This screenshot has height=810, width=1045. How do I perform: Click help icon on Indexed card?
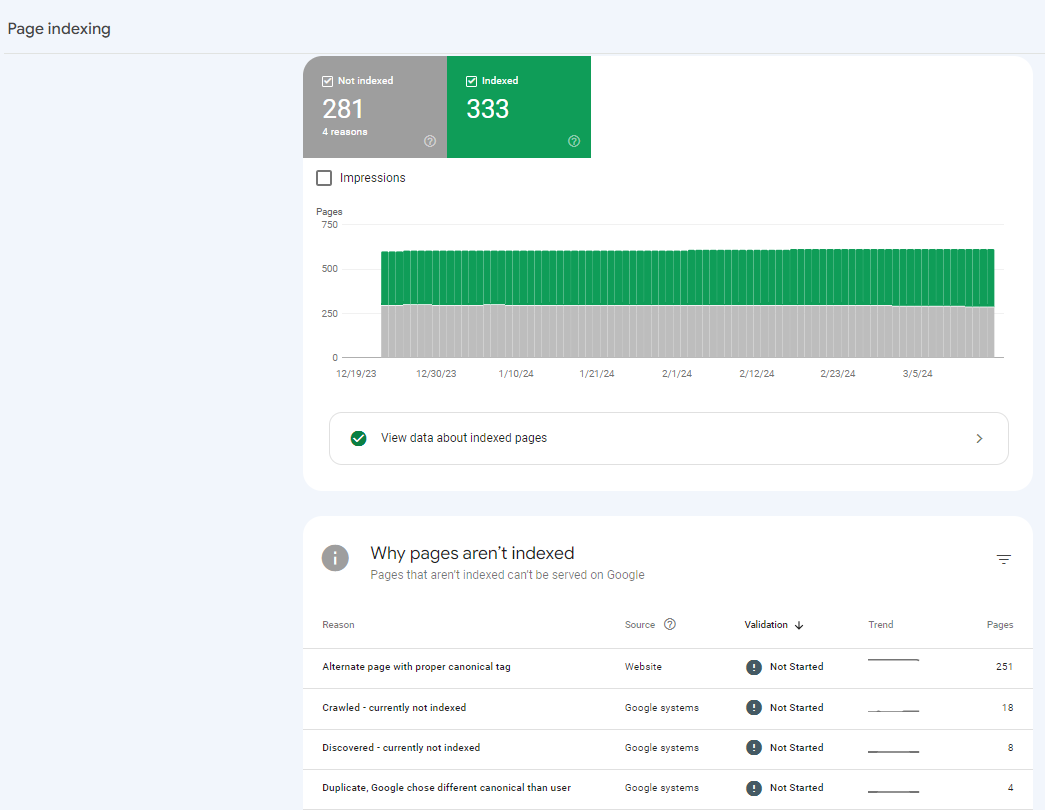coord(574,141)
